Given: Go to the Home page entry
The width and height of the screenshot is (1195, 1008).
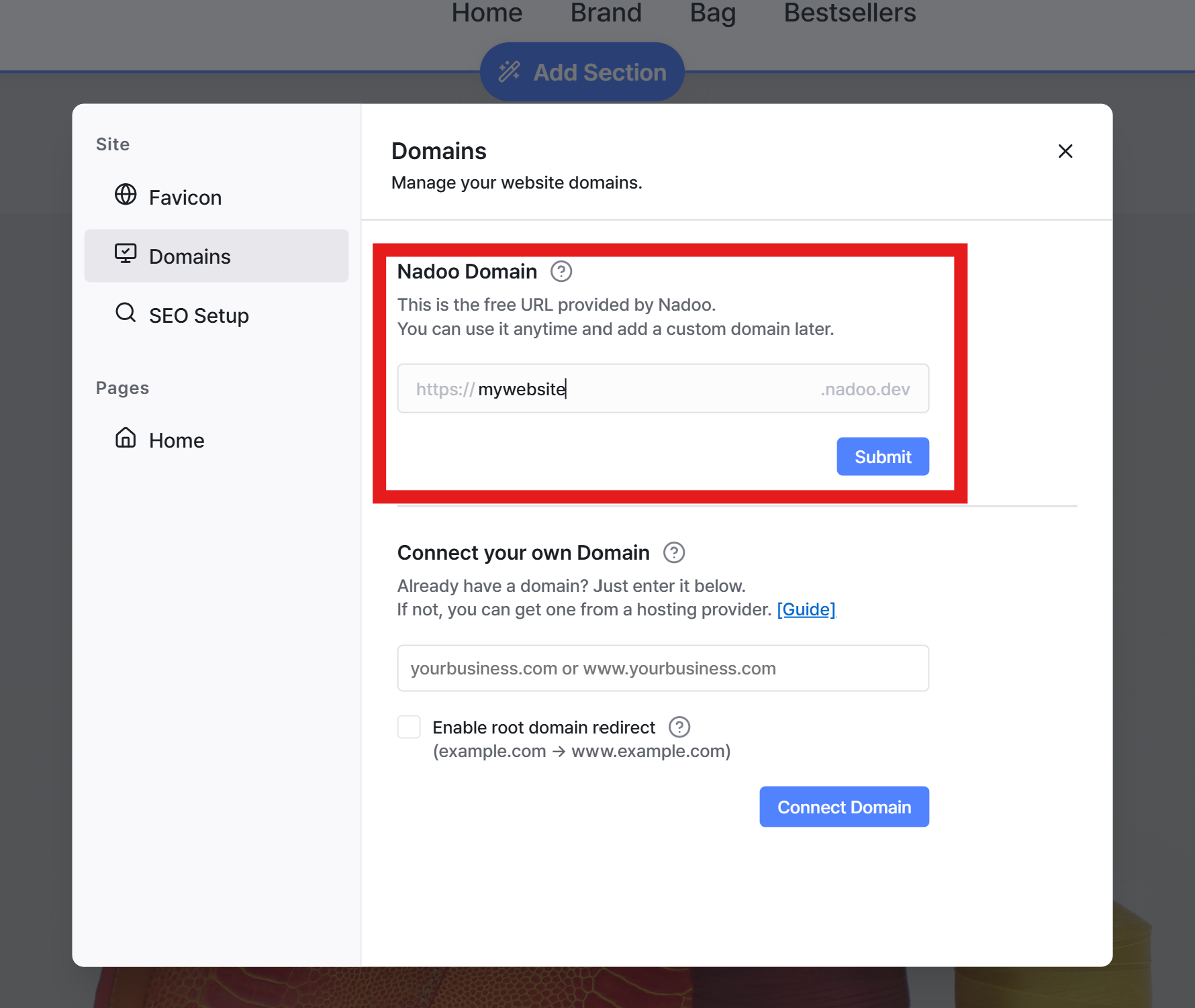Looking at the screenshot, I should coord(216,440).
